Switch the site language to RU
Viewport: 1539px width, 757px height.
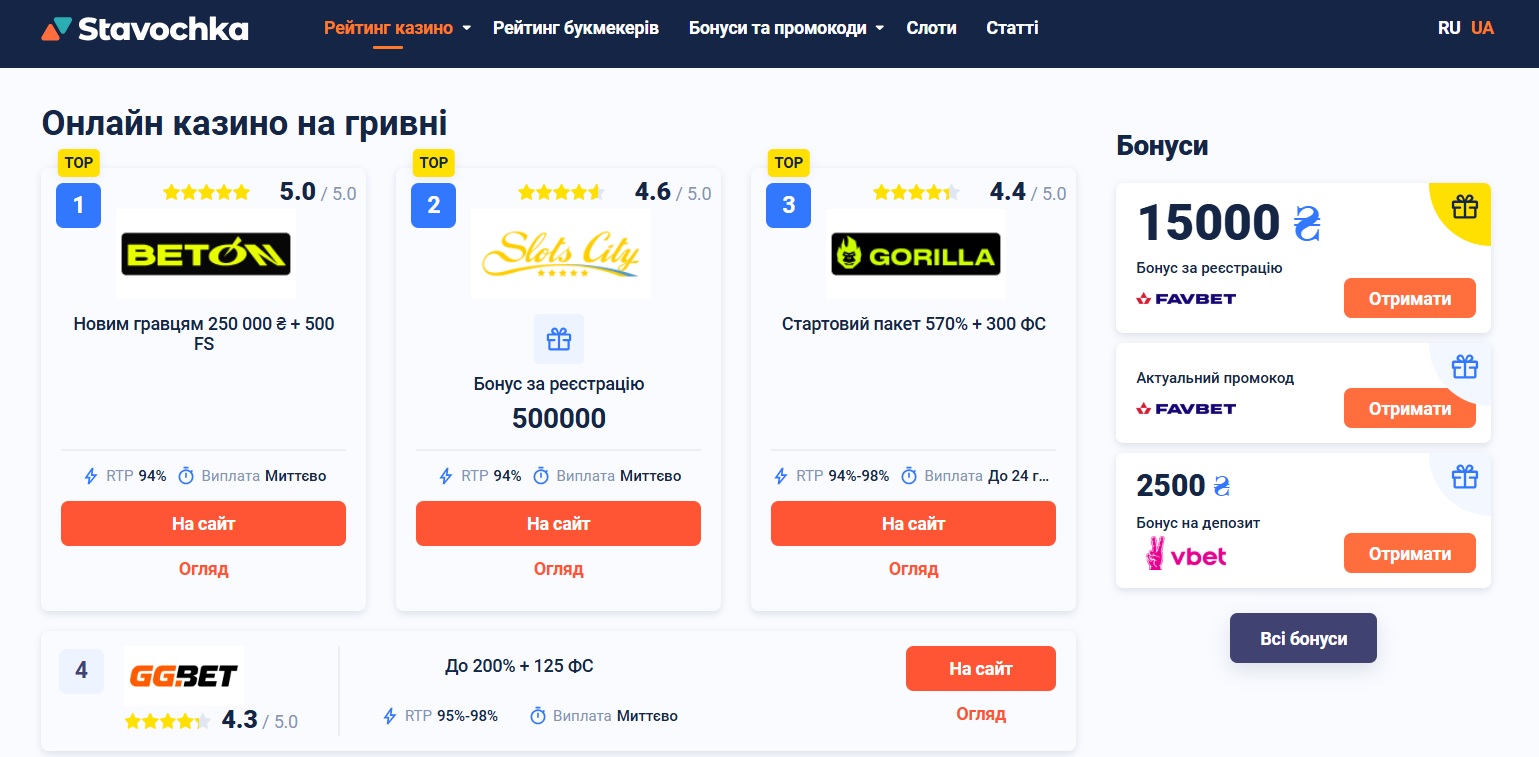(1449, 28)
